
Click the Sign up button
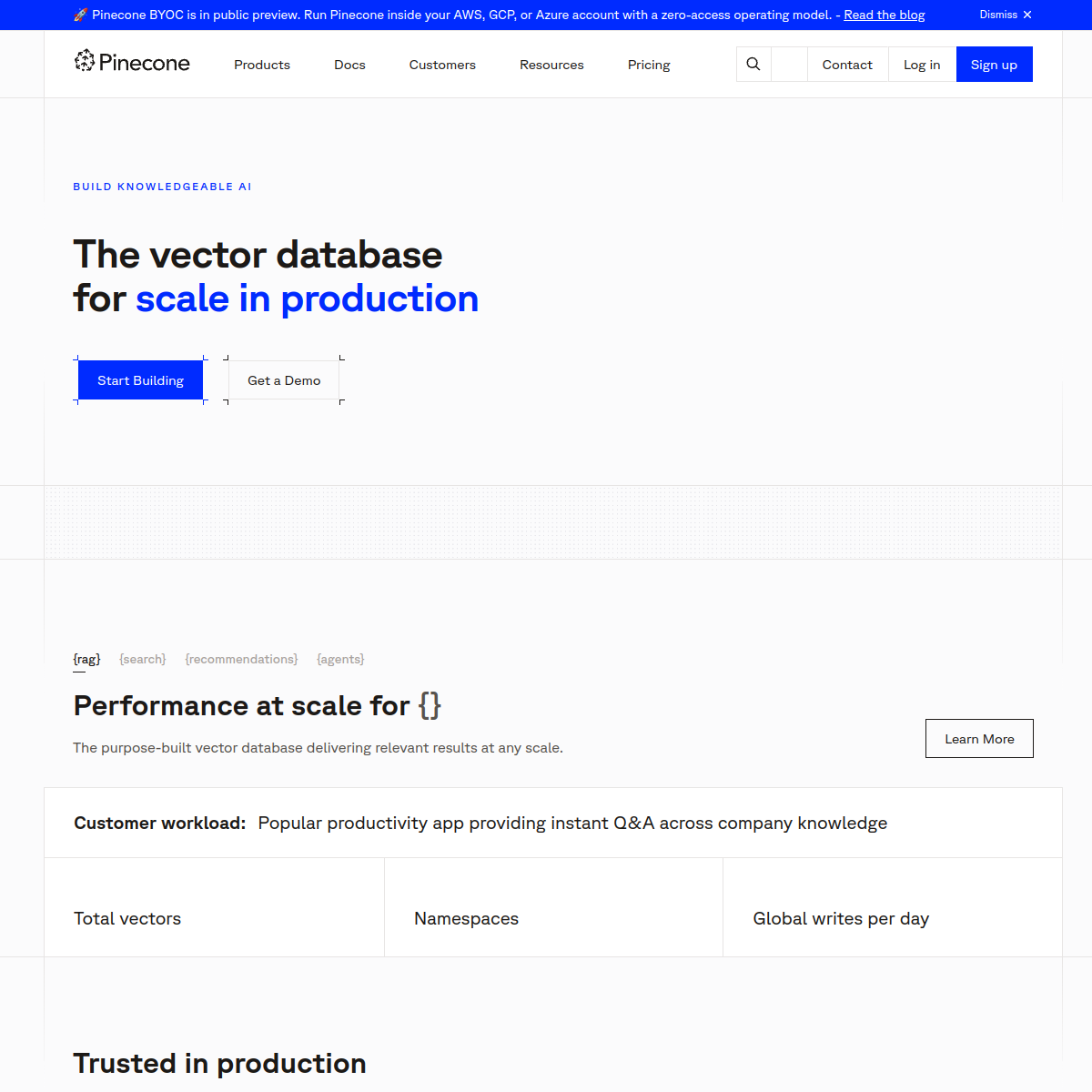(x=994, y=65)
